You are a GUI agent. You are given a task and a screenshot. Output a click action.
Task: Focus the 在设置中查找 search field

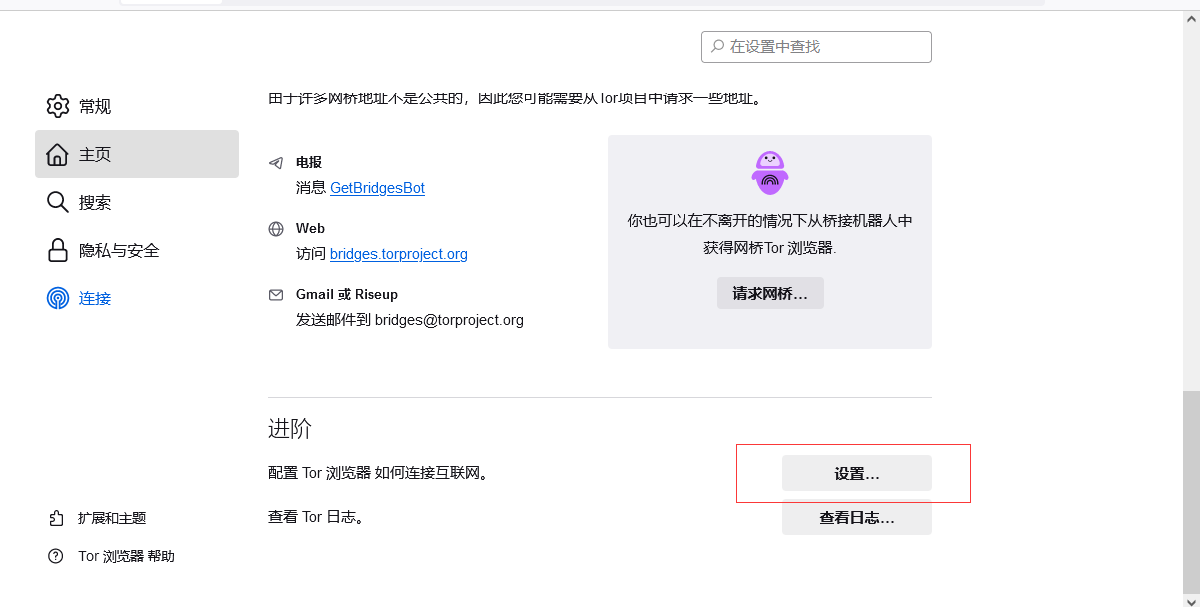click(x=816, y=47)
